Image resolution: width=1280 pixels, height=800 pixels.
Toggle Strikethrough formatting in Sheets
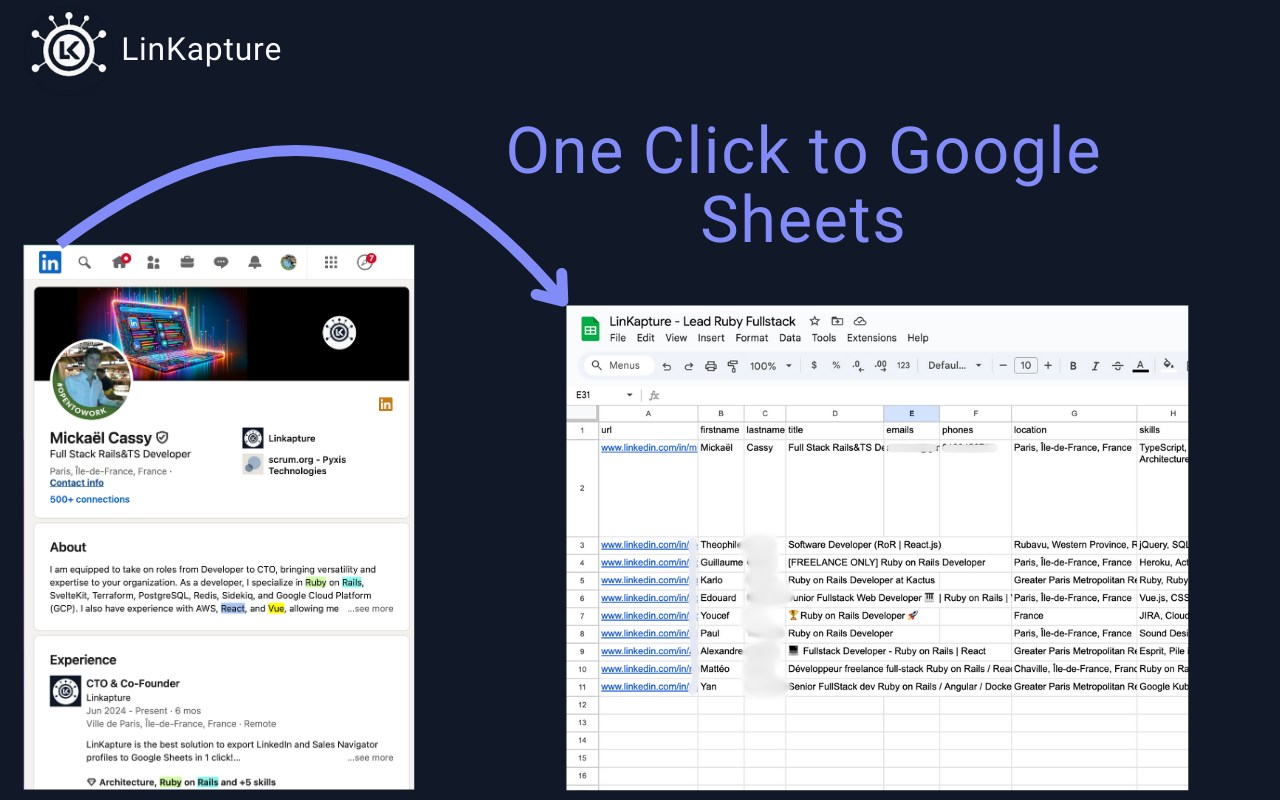tap(1117, 366)
